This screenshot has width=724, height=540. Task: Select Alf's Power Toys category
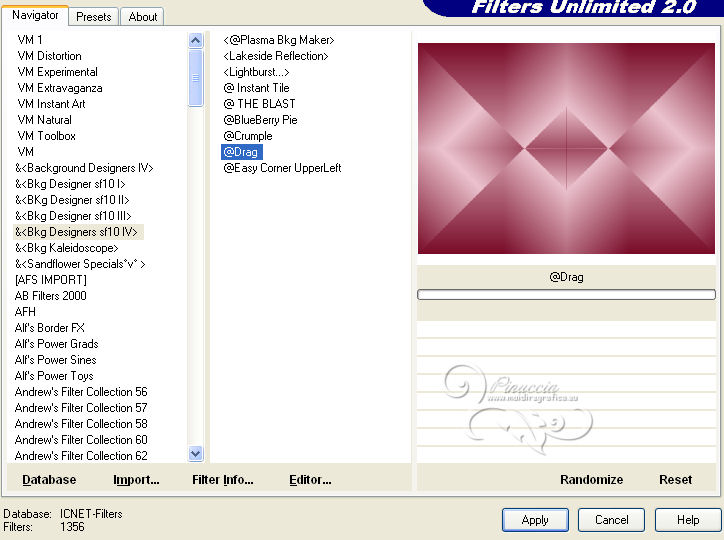click(x=54, y=376)
